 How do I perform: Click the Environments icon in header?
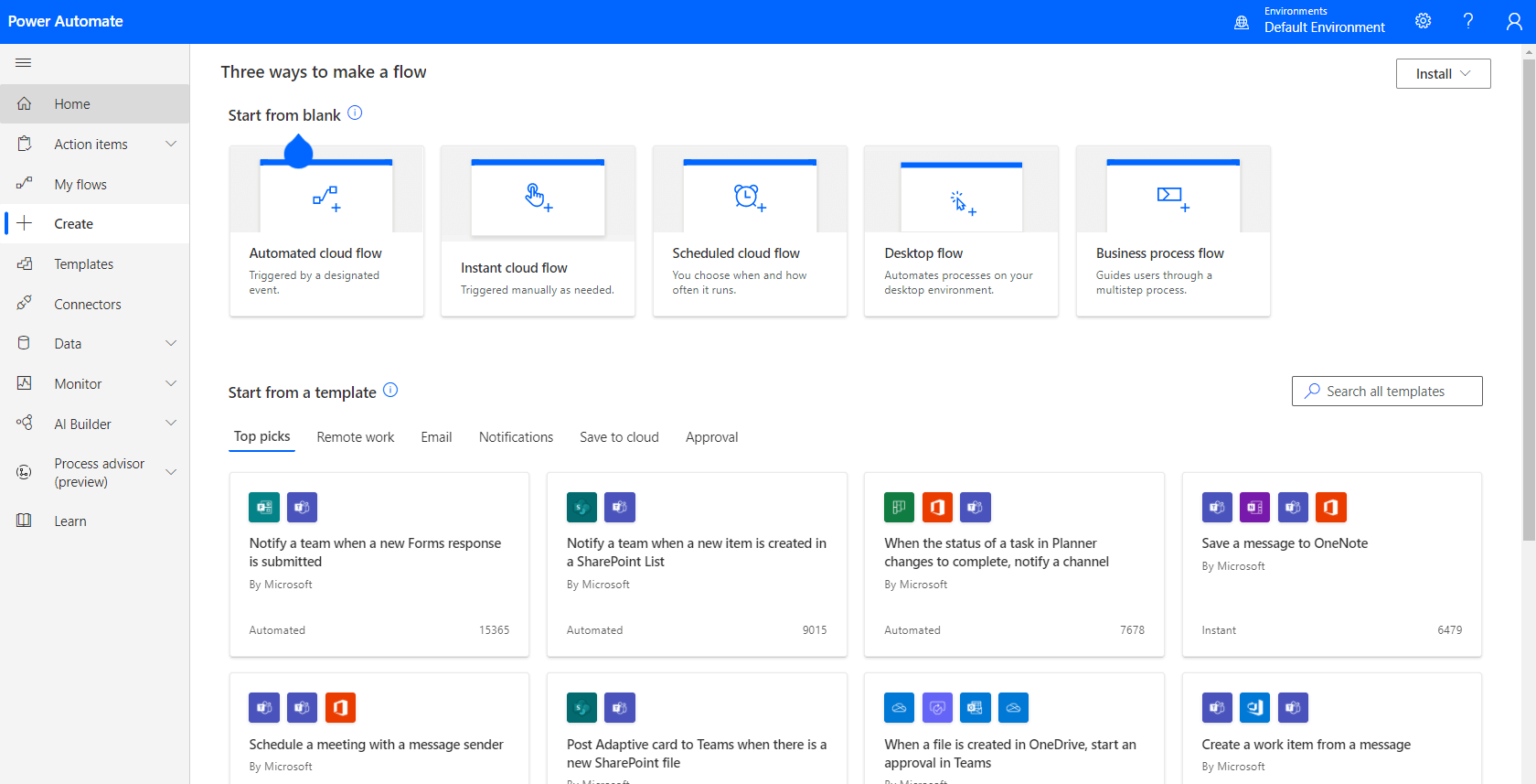[1242, 21]
